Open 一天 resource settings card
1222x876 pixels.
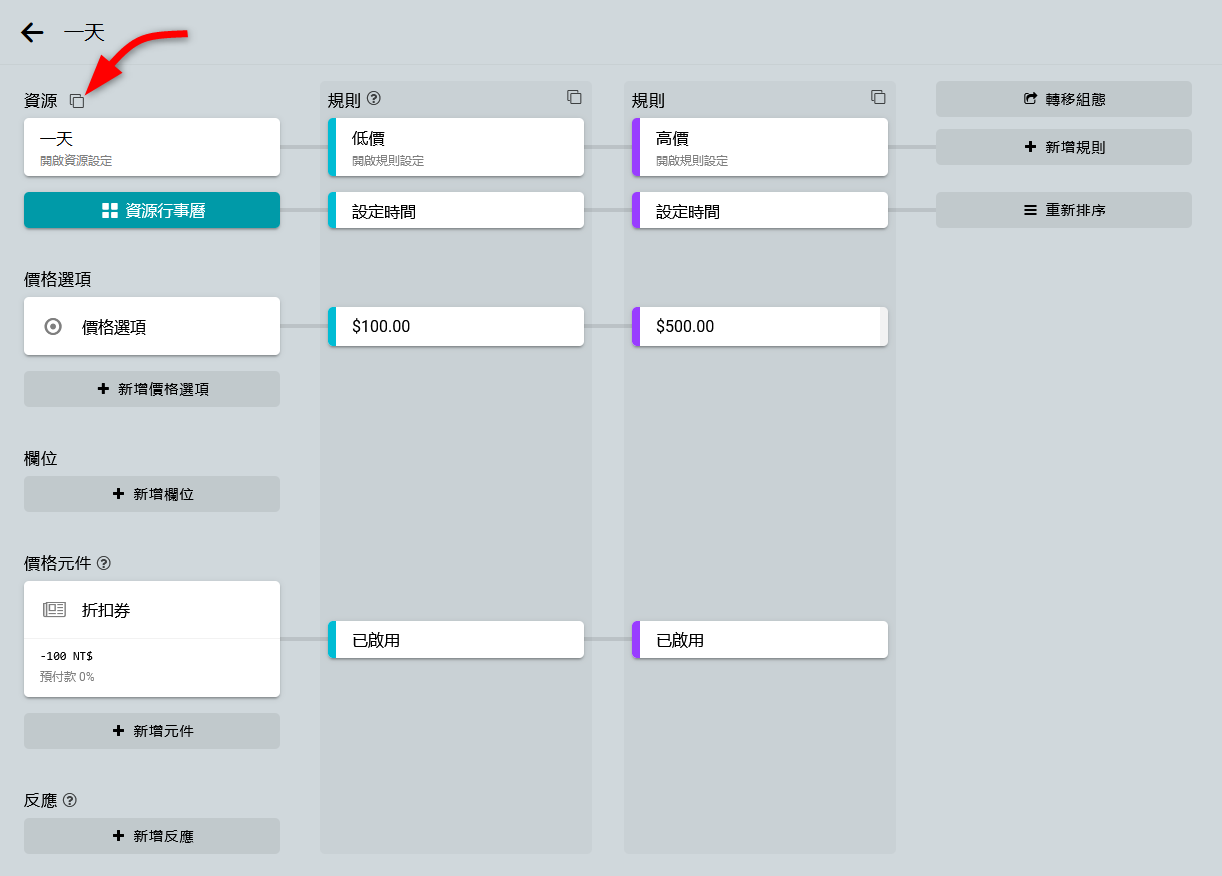pos(152,147)
